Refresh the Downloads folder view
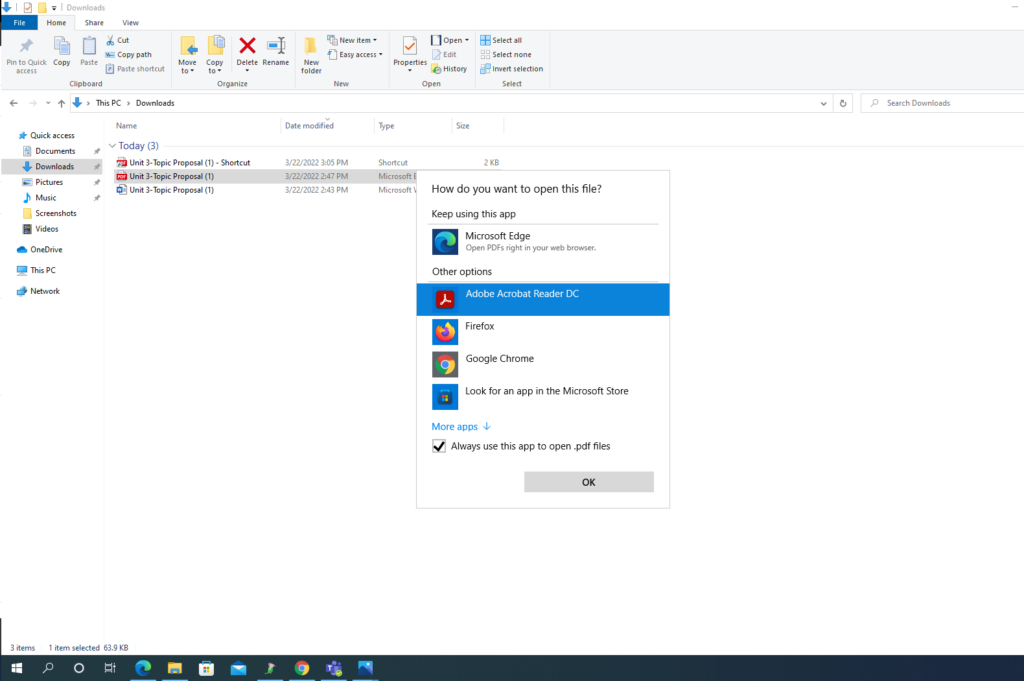The image size is (1024, 681). 843,103
